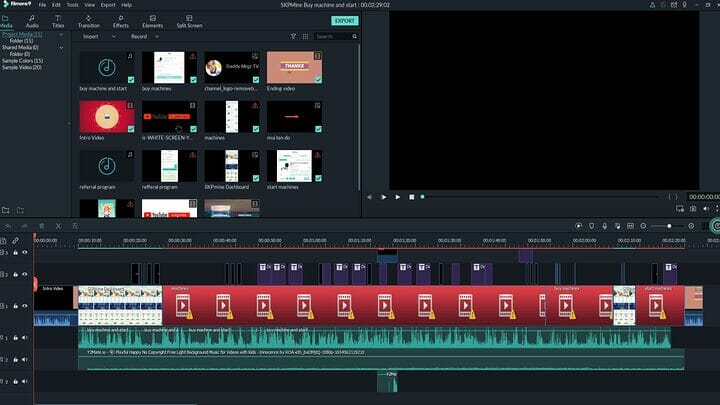Viewport: 720px width, 405px height.
Task: Click the teal EXPORT button
Action: tap(344, 21)
